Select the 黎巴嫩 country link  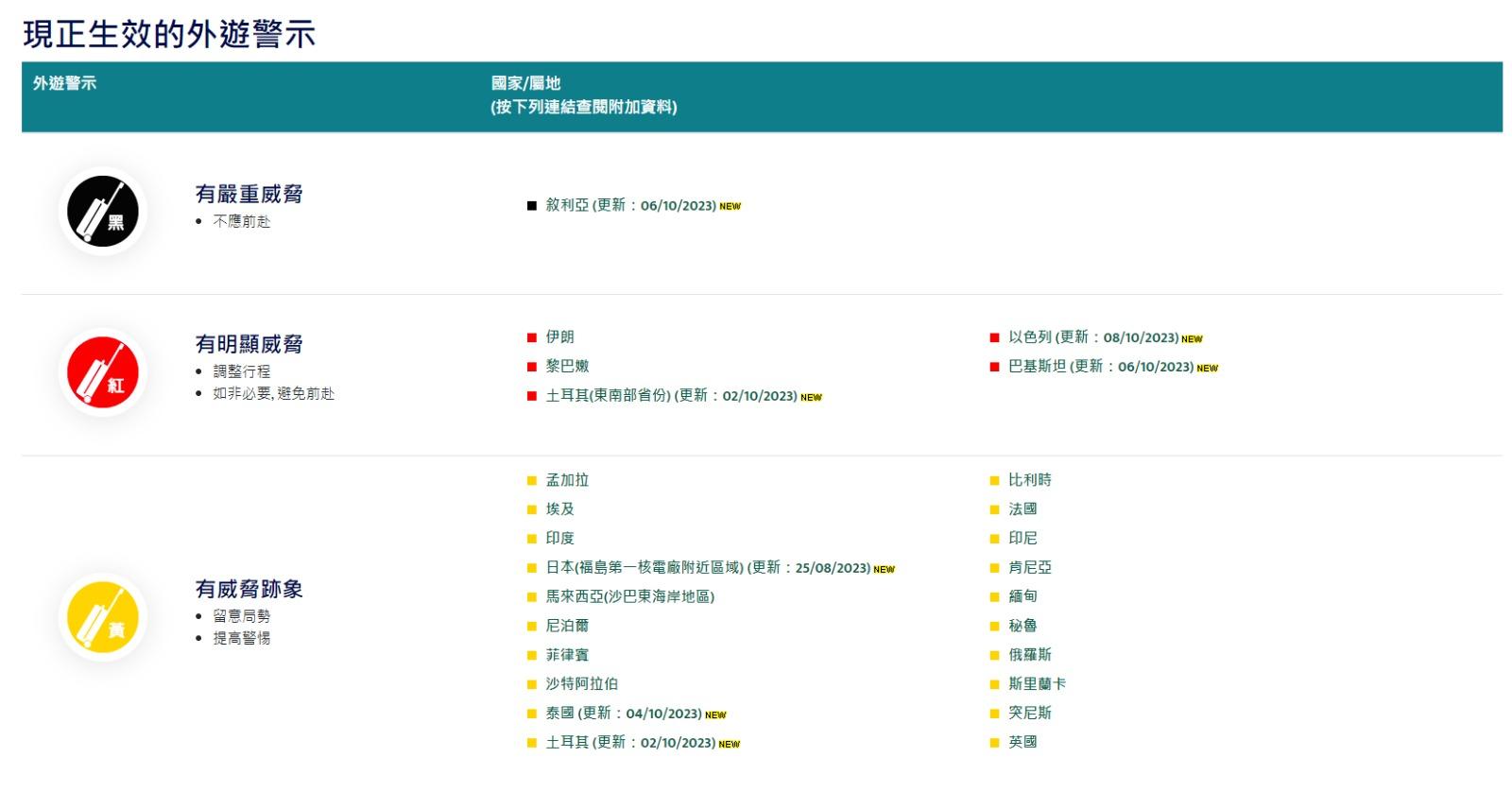pos(567,366)
